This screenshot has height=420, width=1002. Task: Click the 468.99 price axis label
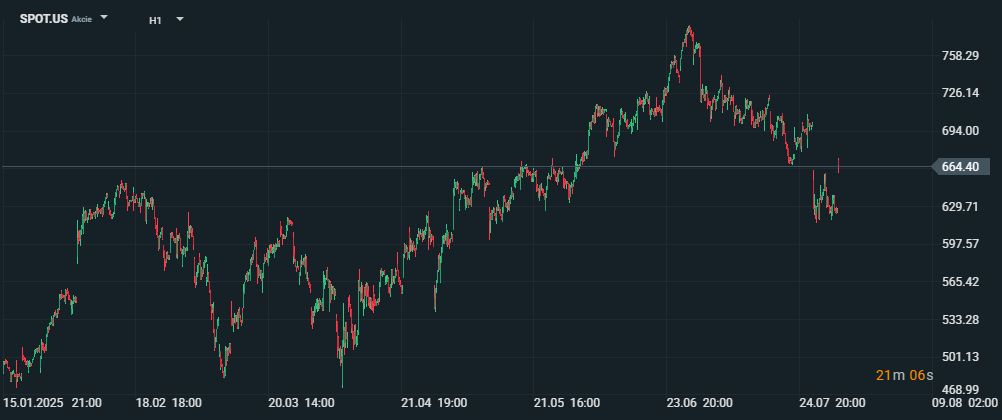coord(960,389)
